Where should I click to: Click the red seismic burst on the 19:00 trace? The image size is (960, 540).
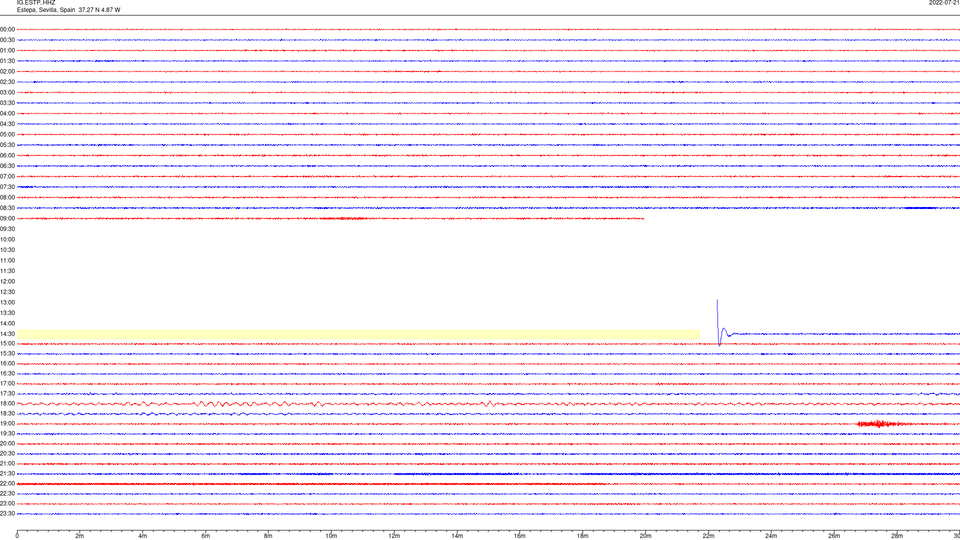point(880,424)
